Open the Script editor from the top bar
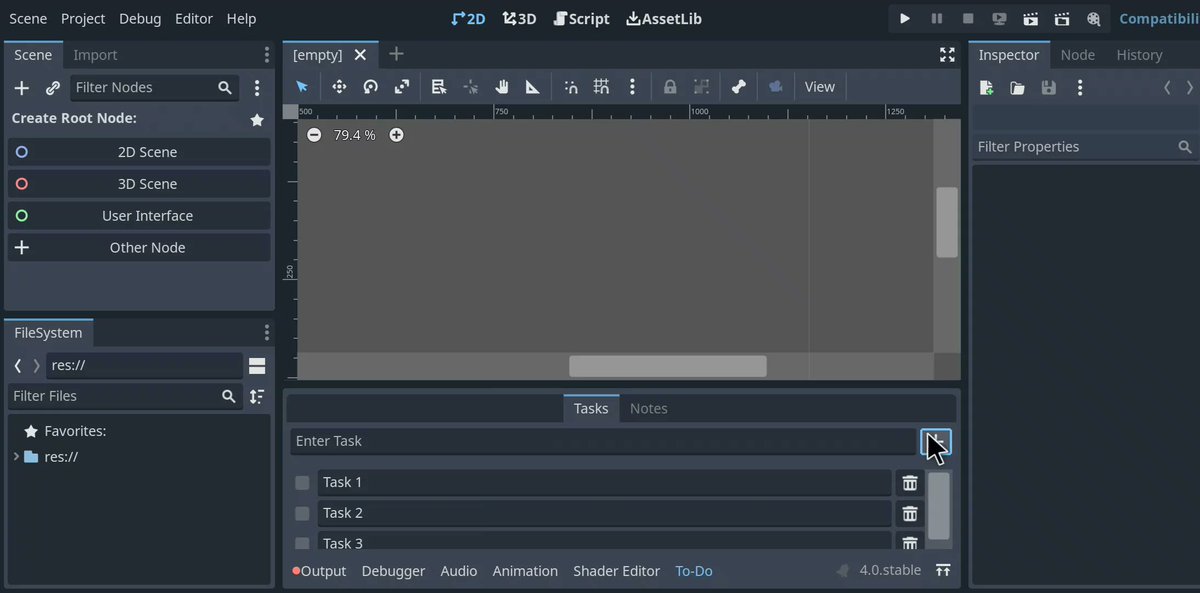 (x=581, y=18)
